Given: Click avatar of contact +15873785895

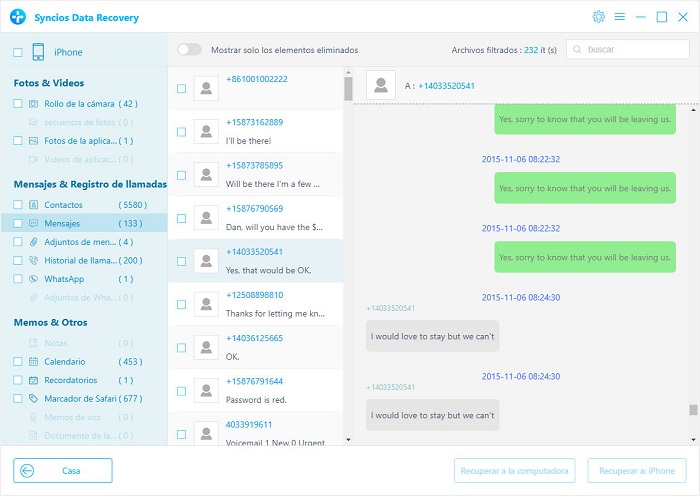Looking at the screenshot, I should point(206,175).
